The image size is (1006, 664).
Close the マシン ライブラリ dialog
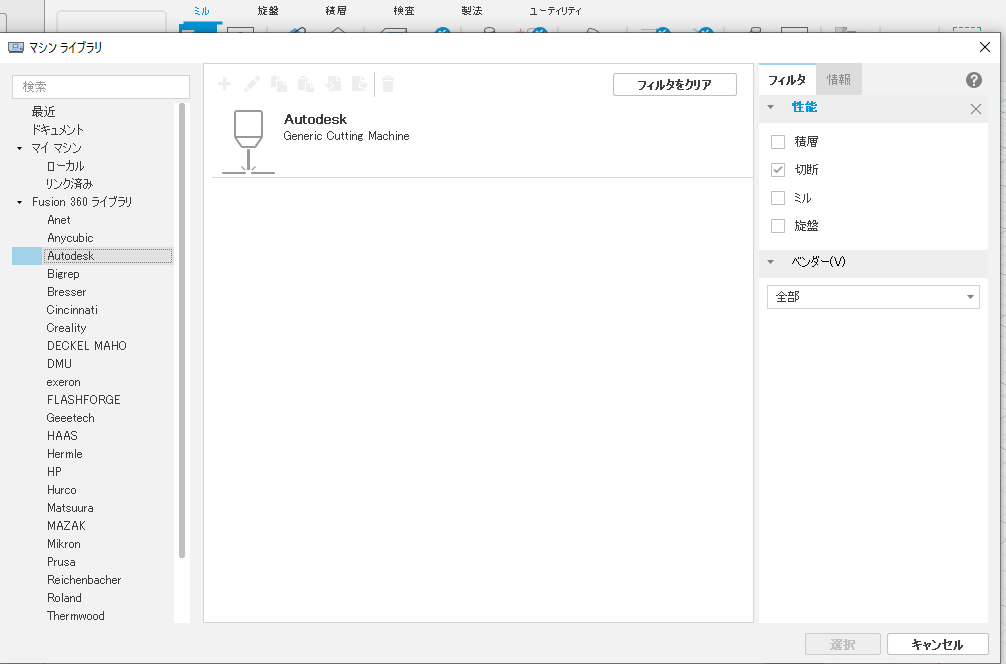pos(985,47)
